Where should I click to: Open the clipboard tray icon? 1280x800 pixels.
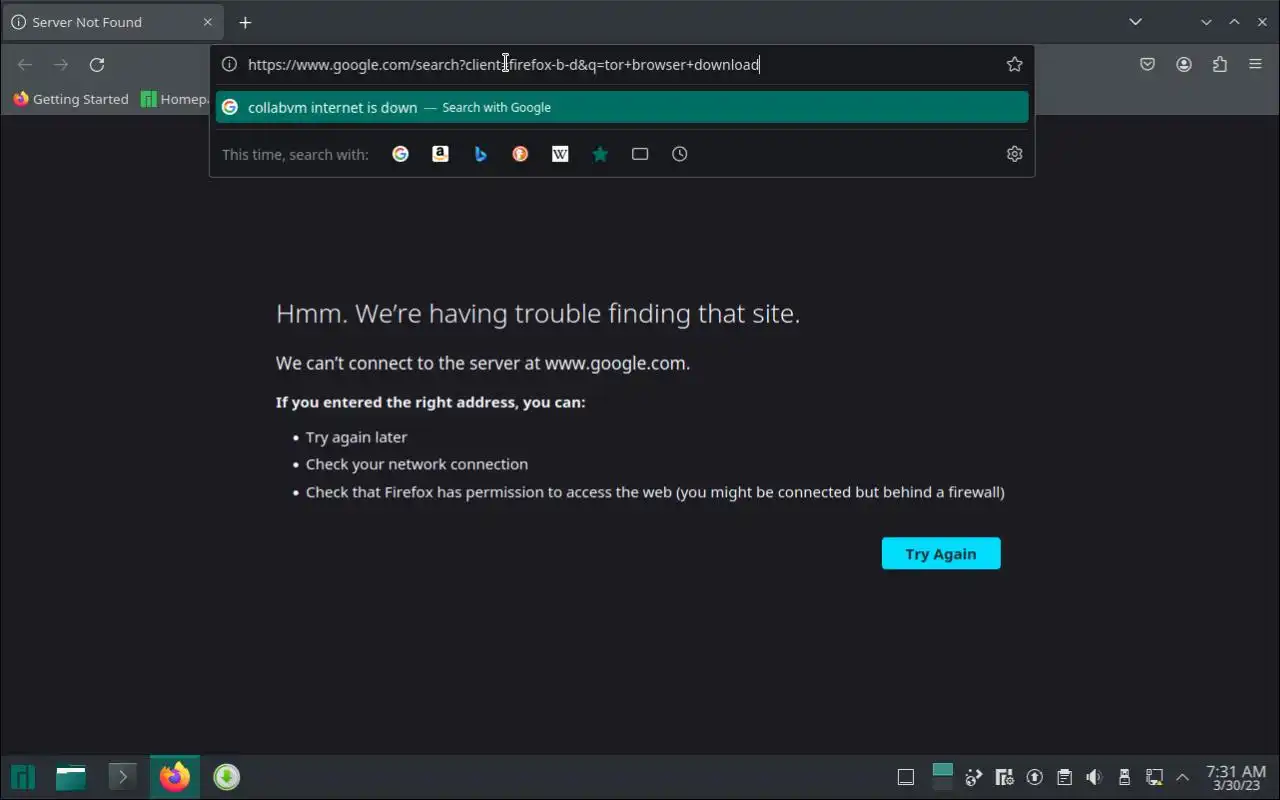point(1065,777)
